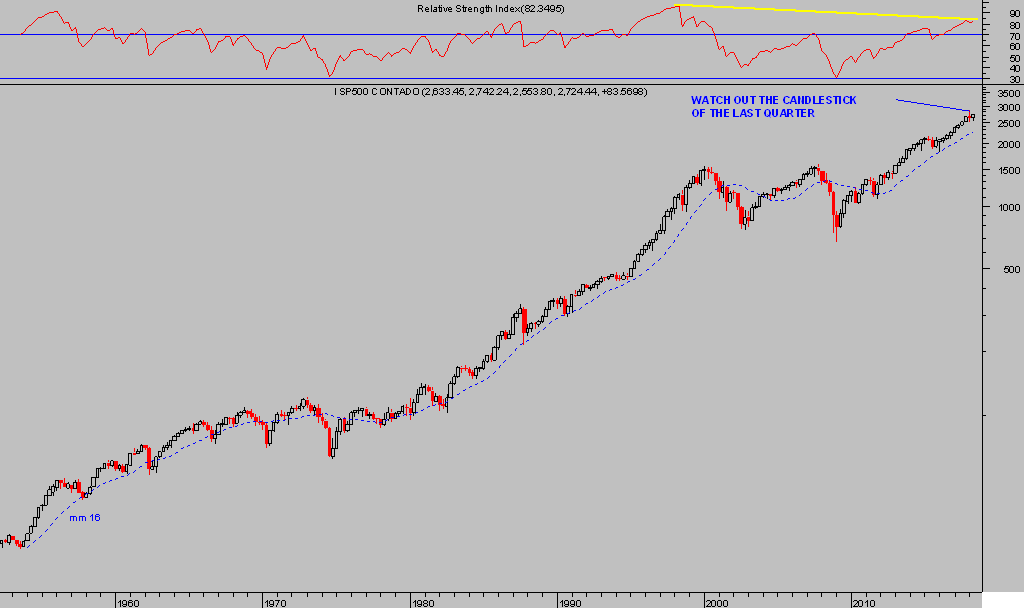Viewport: 1024px width, 608px height.
Task: Click the SP500 CONTADO chart title
Action: tap(490, 91)
